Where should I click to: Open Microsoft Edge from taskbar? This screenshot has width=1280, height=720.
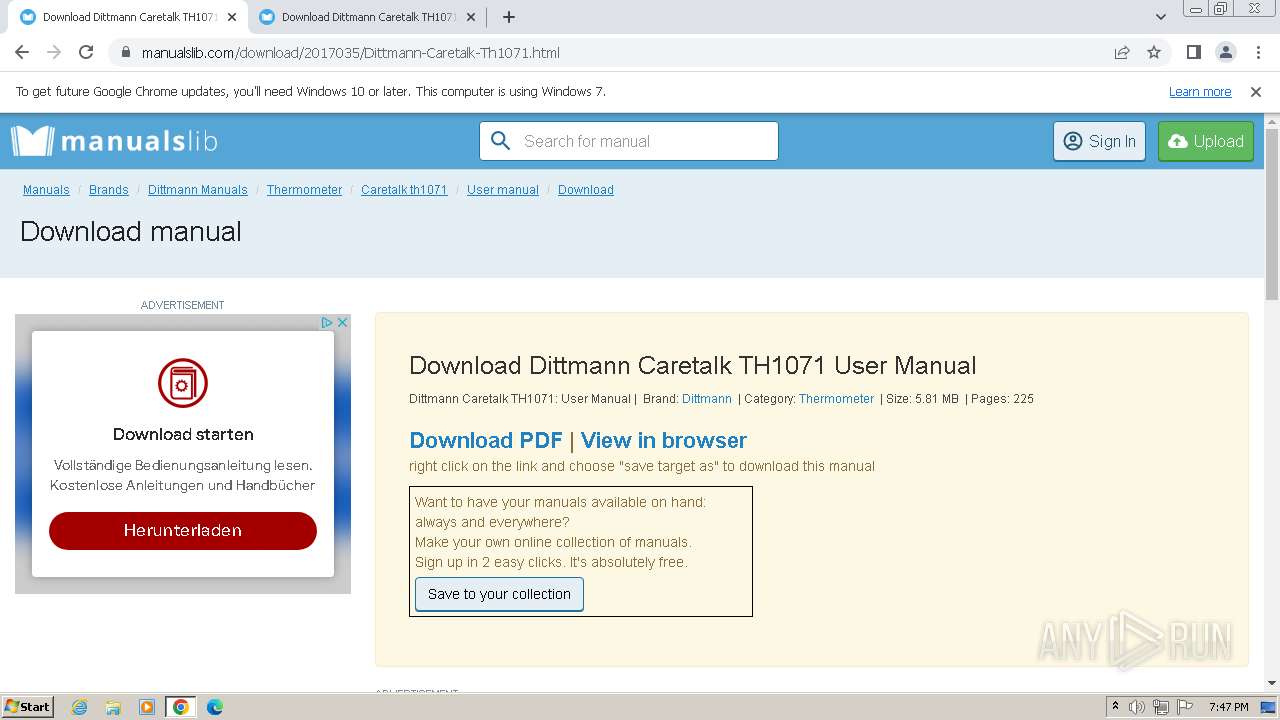point(215,707)
